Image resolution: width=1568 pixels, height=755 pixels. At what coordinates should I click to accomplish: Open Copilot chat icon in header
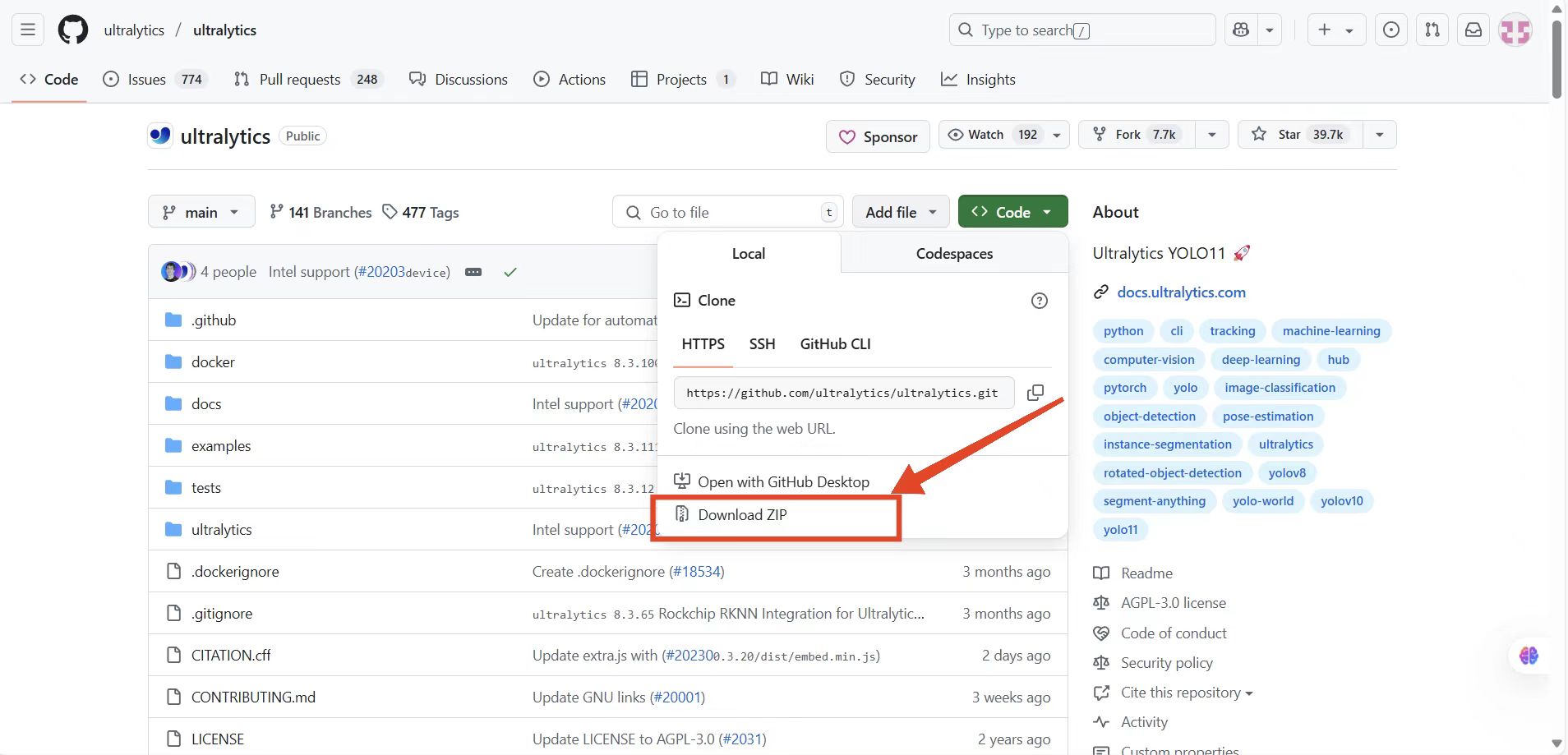[x=1241, y=30]
